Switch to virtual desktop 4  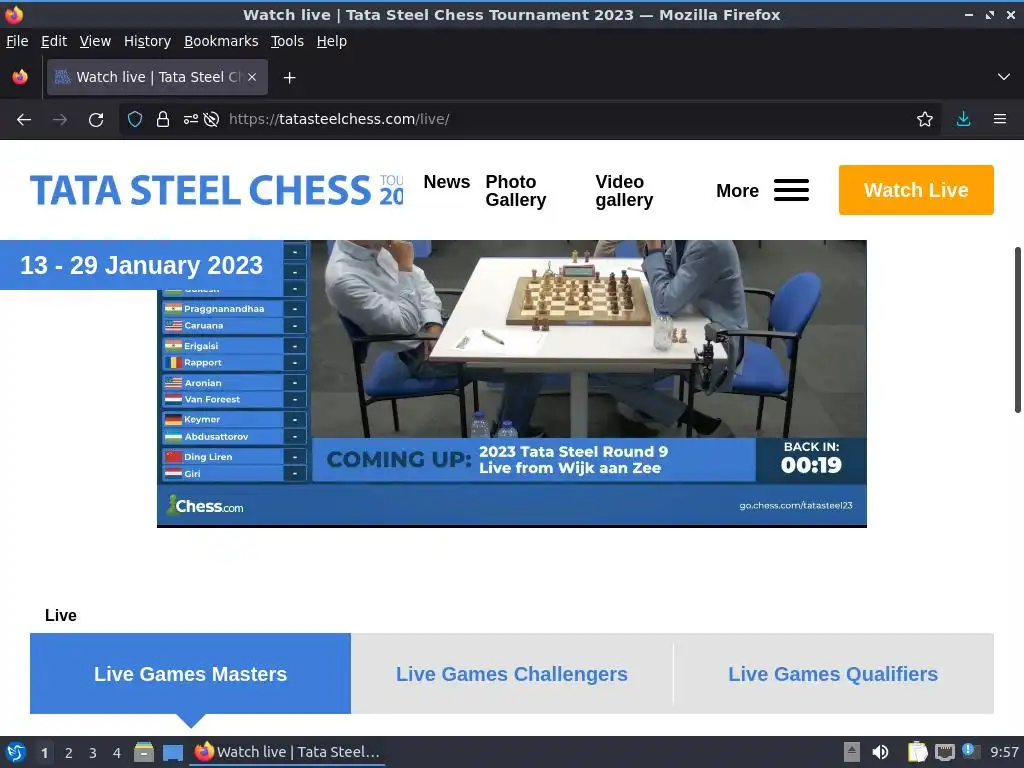coord(117,753)
